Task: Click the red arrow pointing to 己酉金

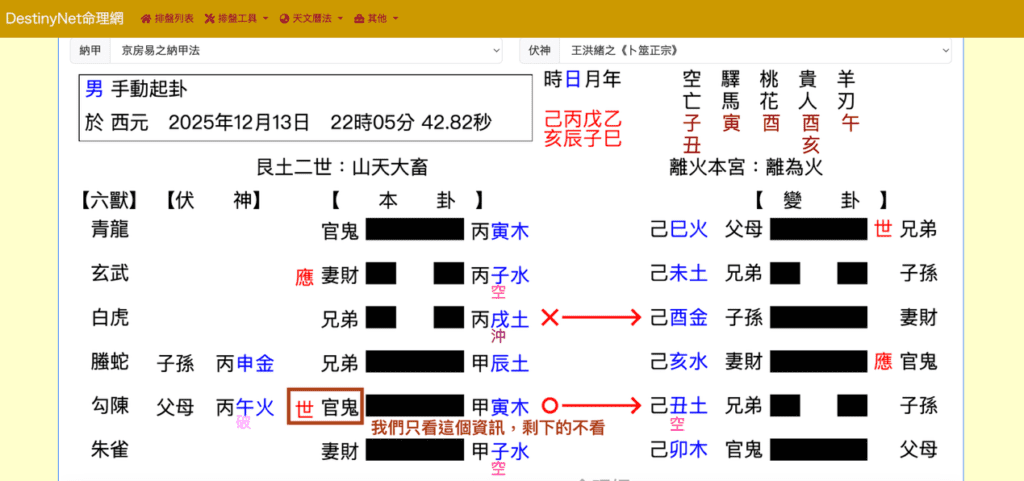Action: 601,318
